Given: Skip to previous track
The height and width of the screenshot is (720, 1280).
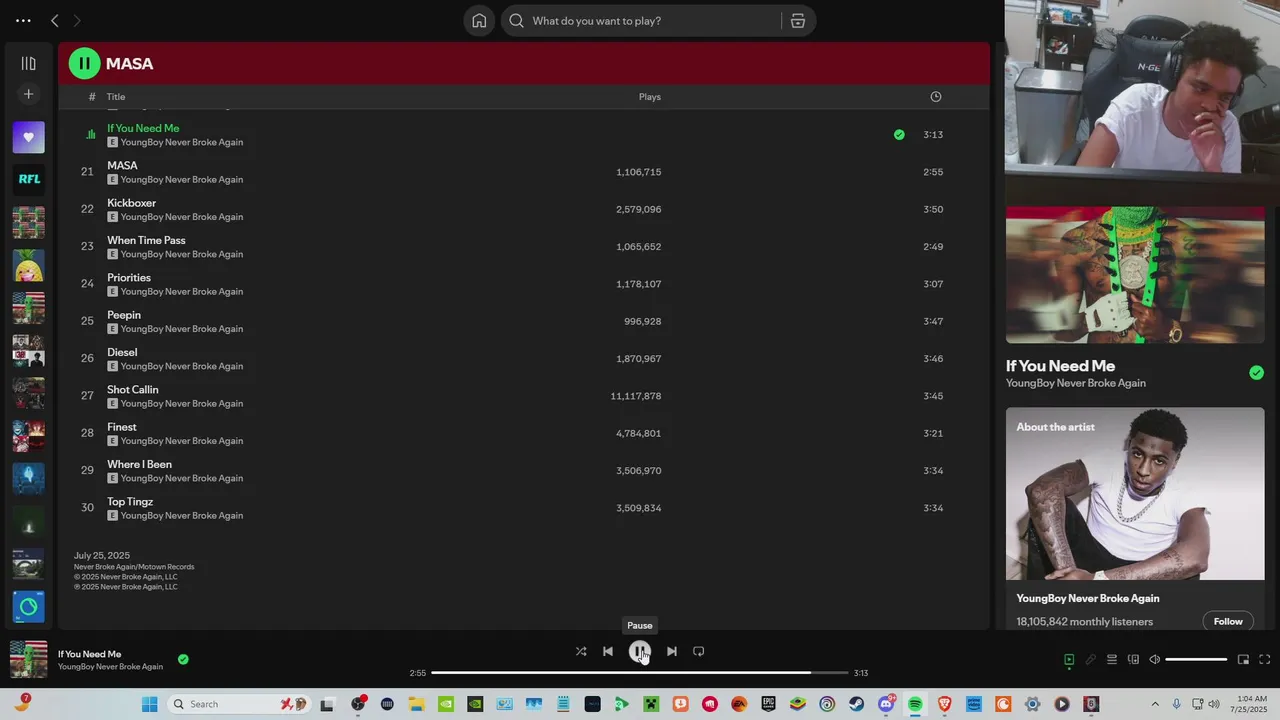Looking at the screenshot, I should point(608,651).
